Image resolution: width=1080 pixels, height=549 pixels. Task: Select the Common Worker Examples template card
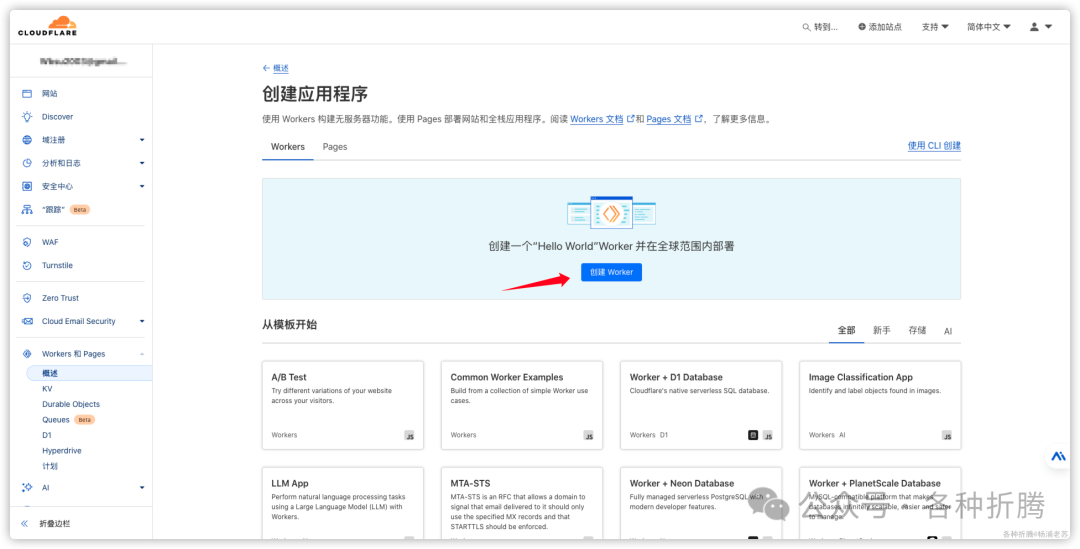click(521, 405)
